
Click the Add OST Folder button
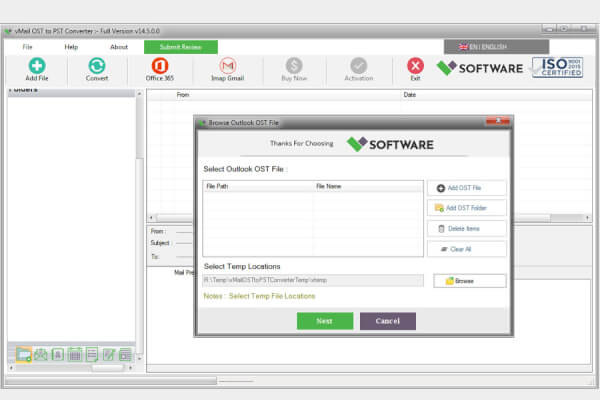point(466,208)
